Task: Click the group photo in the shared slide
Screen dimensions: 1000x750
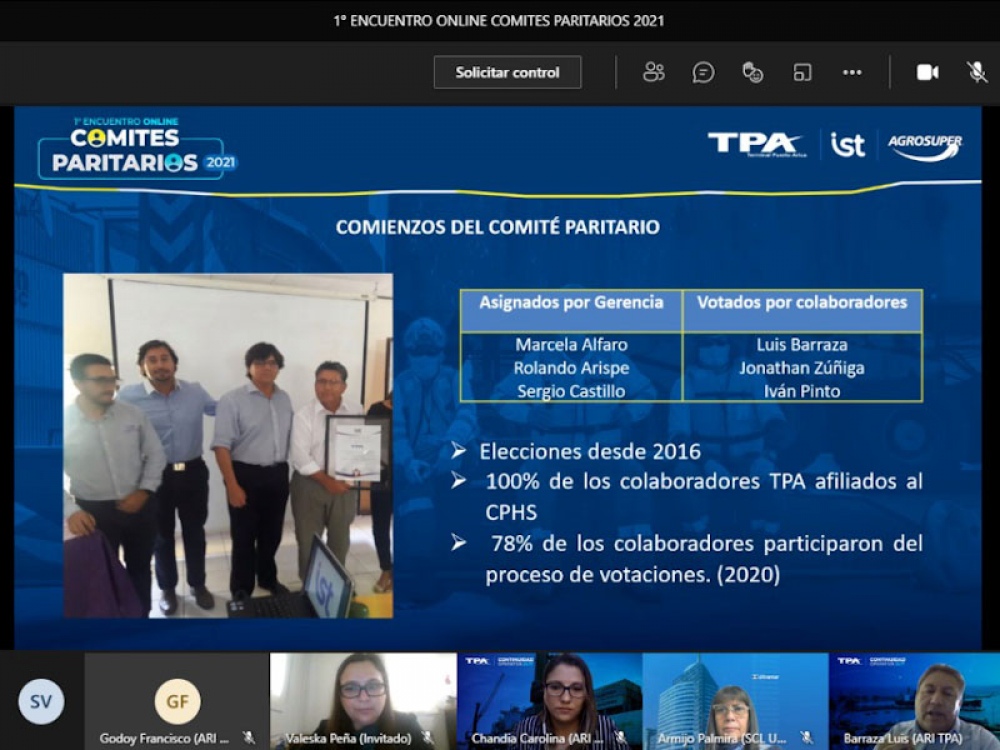Action: pyautogui.click(x=228, y=446)
